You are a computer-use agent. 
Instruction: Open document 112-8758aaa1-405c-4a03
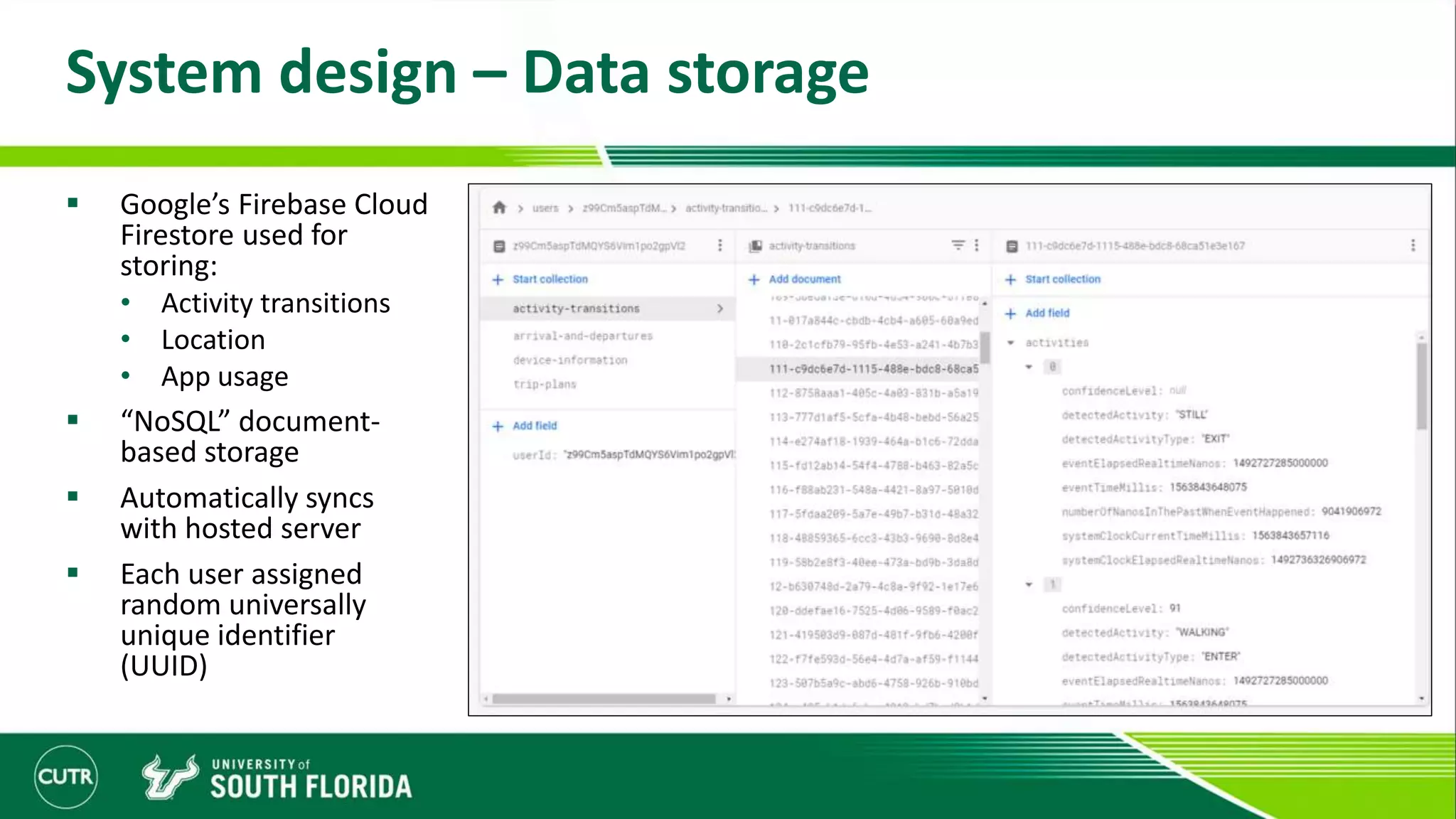874,393
